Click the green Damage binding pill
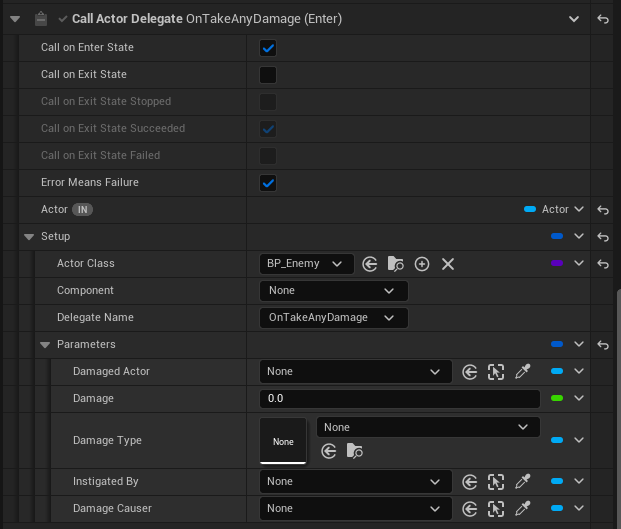This screenshot has width=621, height=529. pos(557,398)
